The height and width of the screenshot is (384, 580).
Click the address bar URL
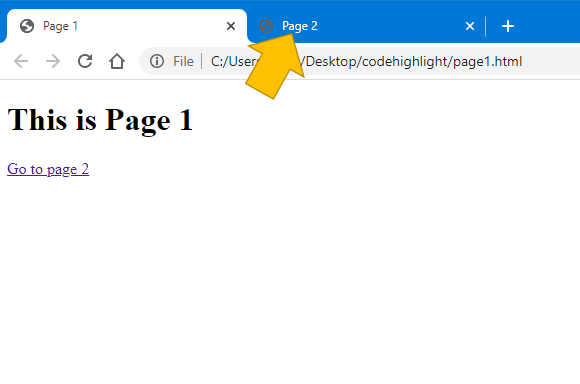point(366,61)
